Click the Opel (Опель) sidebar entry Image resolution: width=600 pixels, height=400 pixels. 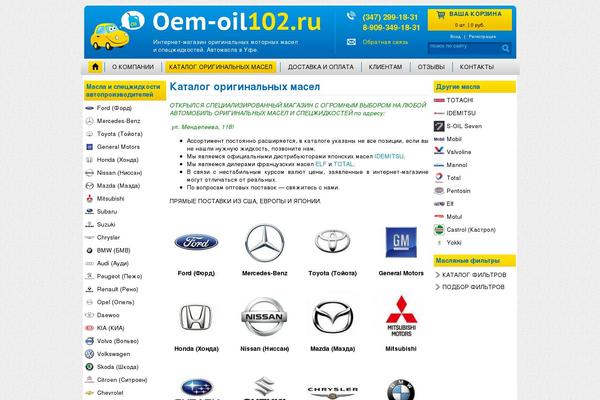coord(115,302)
